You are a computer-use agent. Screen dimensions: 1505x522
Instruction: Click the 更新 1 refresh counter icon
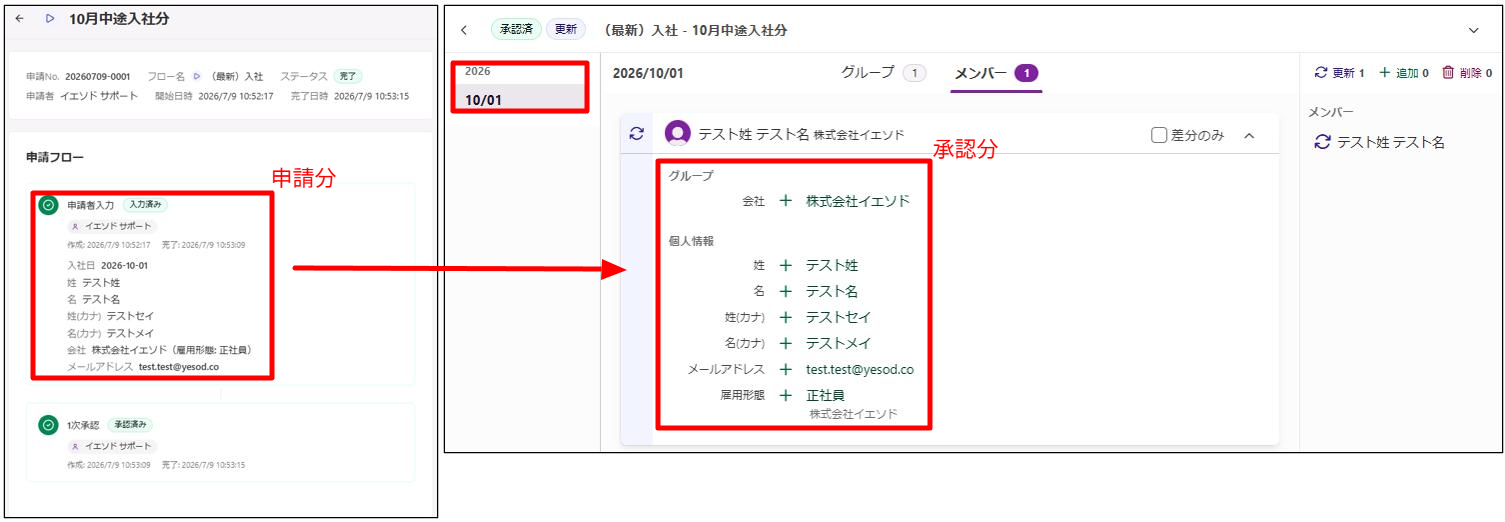pyautogui.click(x=1321, y=73)
